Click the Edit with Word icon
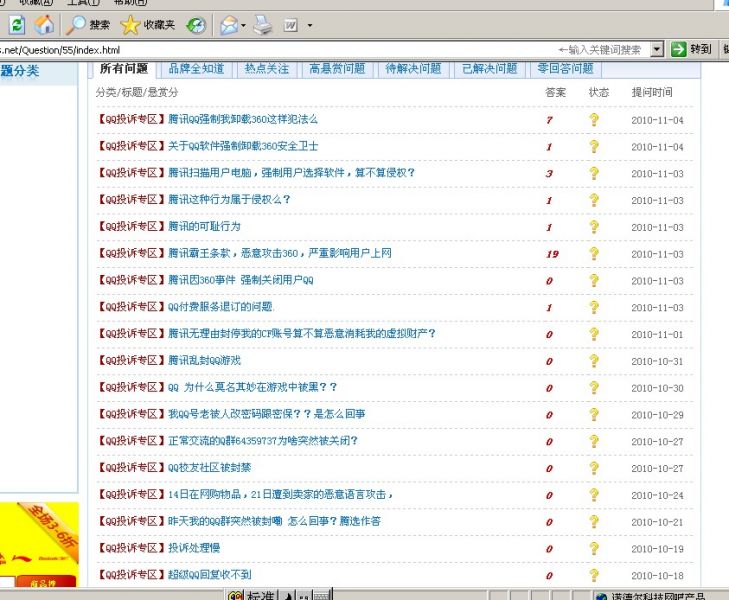The height and width of the screenshot is (600, 729). 291,25
